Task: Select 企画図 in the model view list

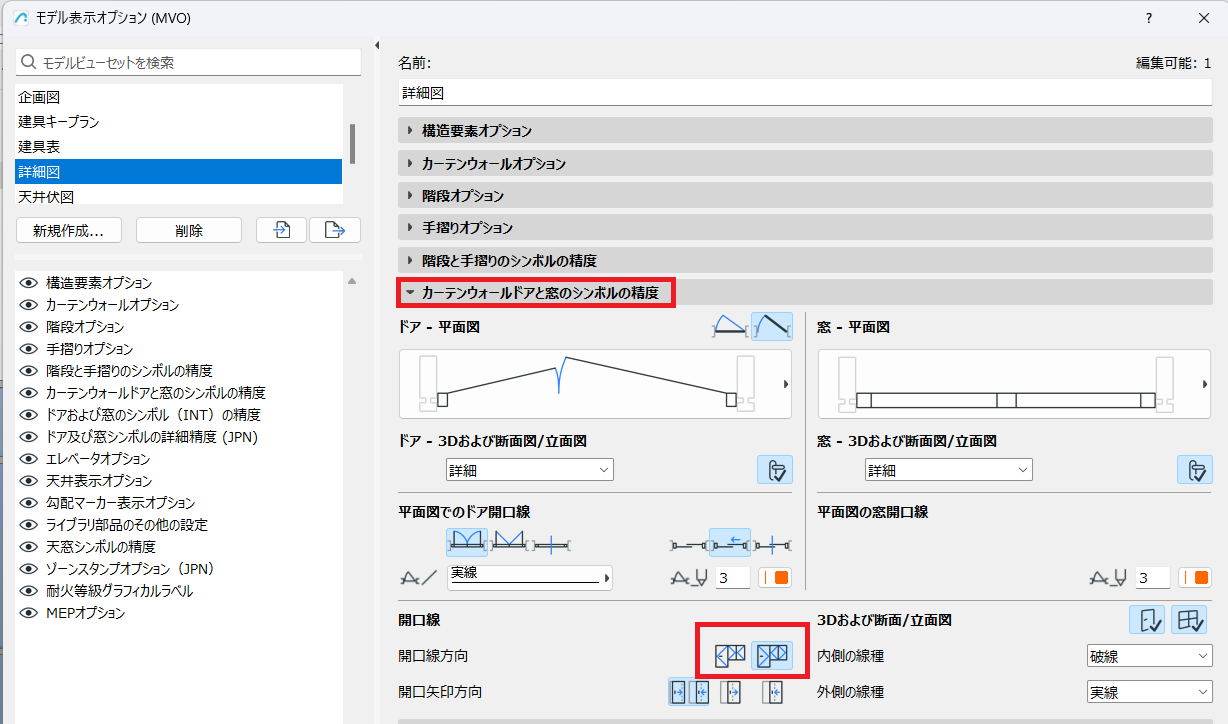Action: 179,97
